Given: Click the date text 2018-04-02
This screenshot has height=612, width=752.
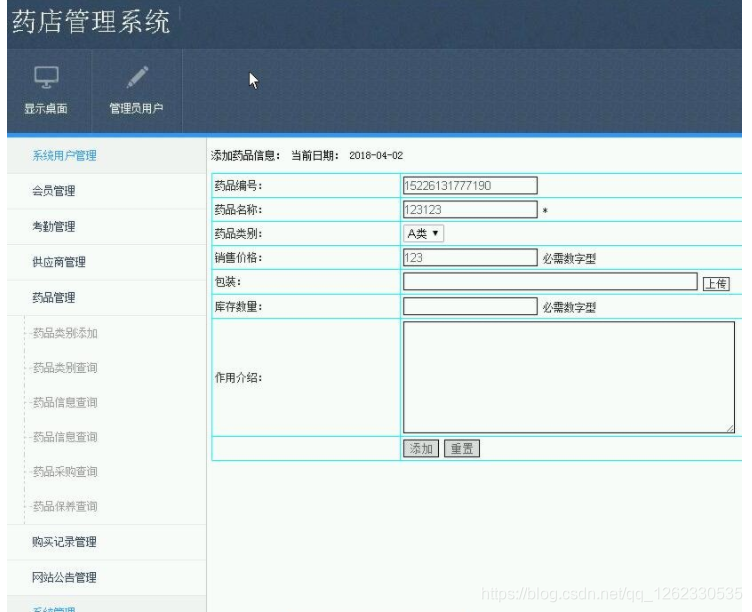Looking at the screenshot, I should pos(376,155).
